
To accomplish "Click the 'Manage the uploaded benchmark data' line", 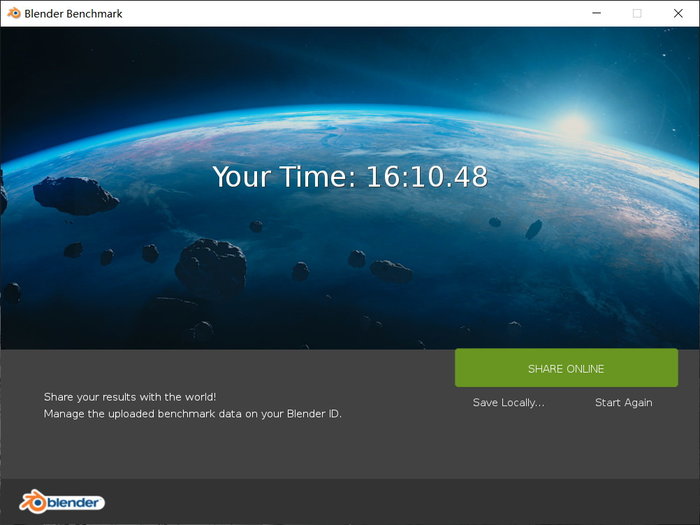I will click(192, 413).
